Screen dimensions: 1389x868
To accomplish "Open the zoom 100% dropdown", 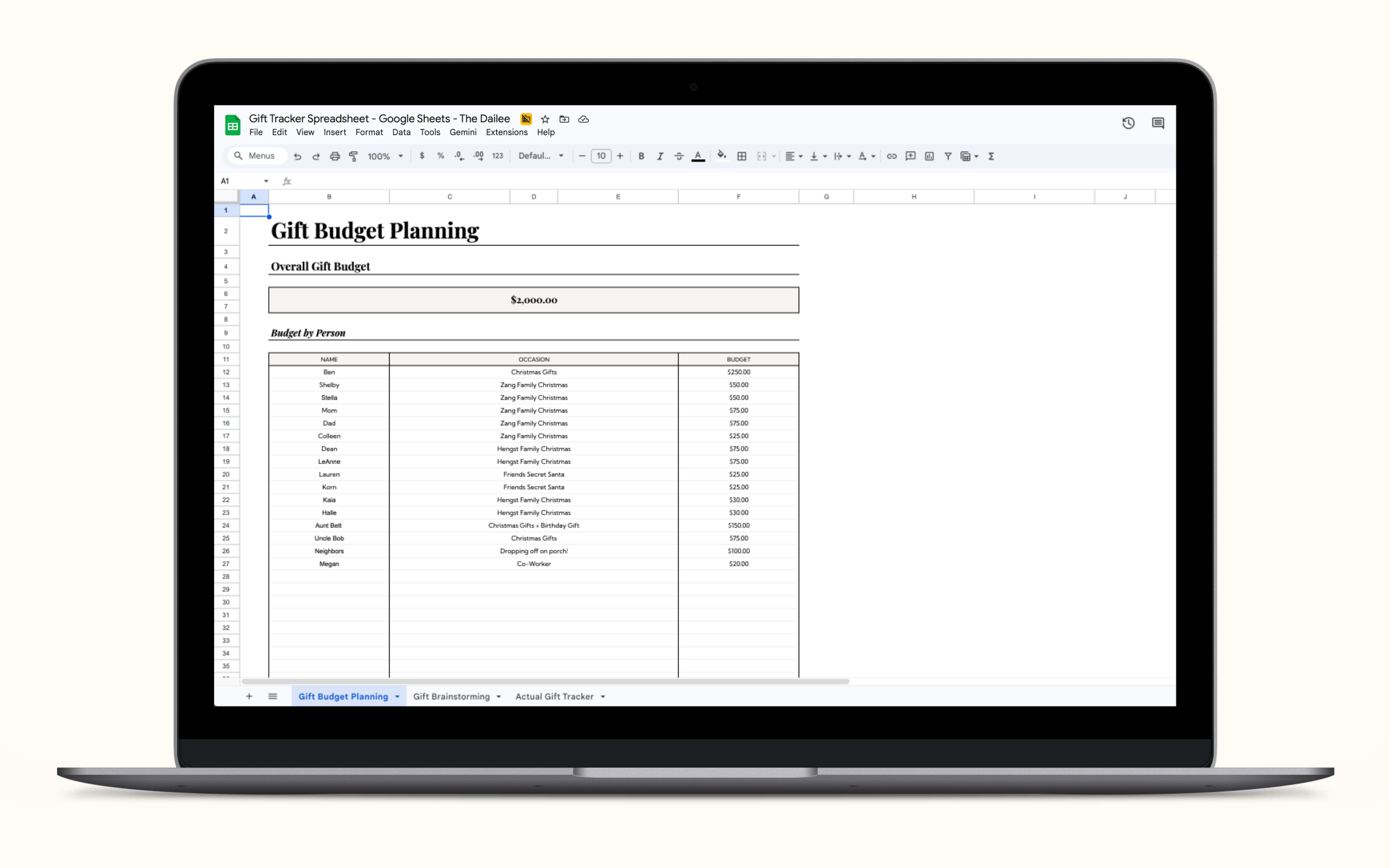I will (385, 156).
